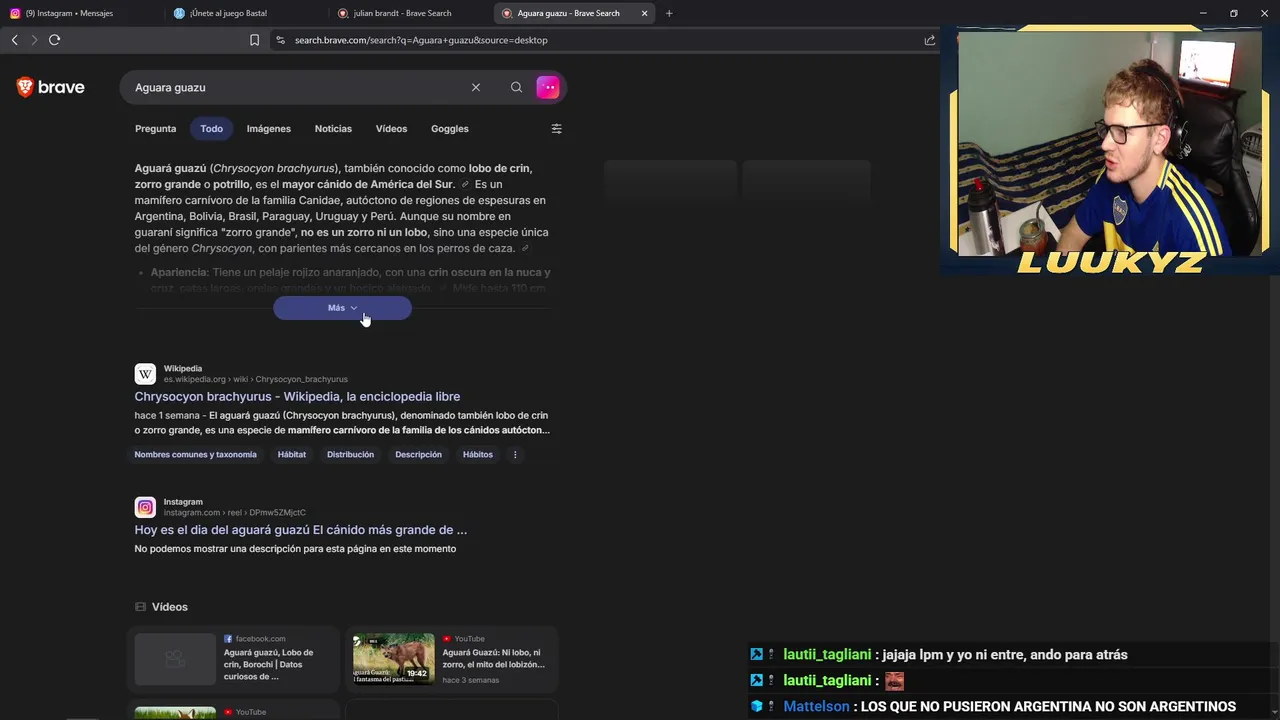Screen dimensions: 1280x720
Task: Go back with the browser back arrow
Action: (x=14, y=40)
